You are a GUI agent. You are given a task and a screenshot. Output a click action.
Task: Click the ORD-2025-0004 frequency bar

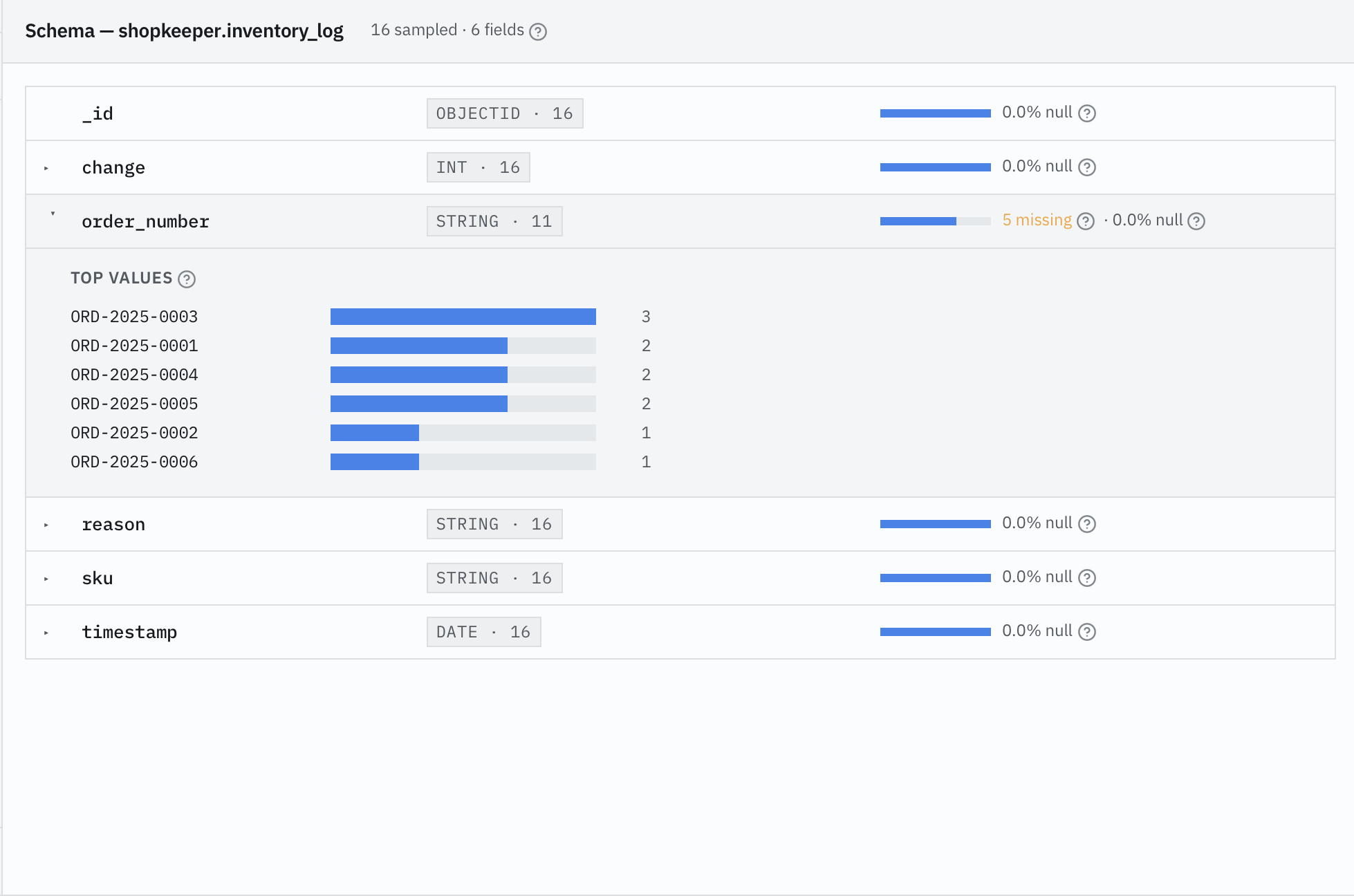pos(463,375)
